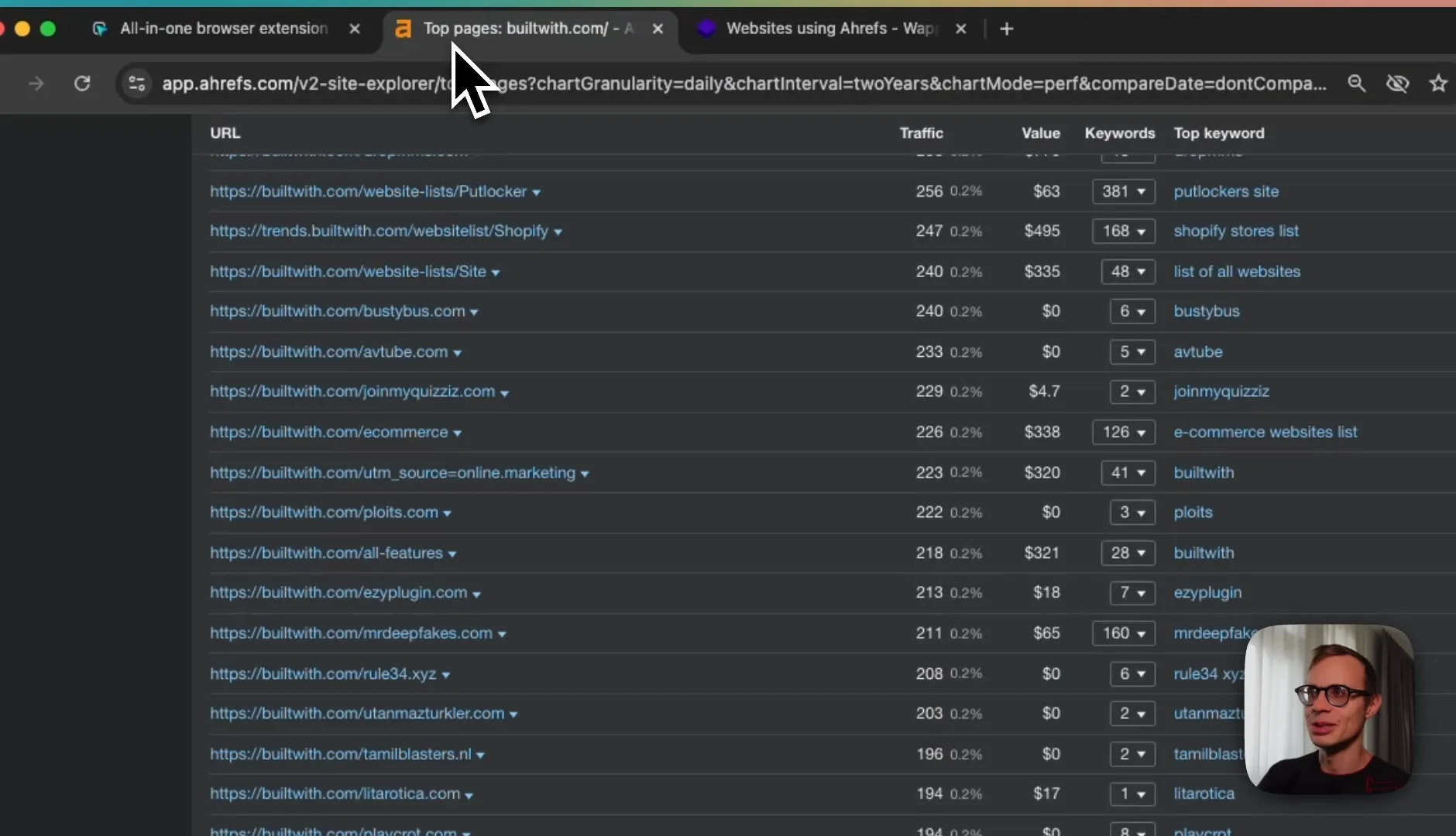This screenshot has width=1456, height=836.
Task: Expand URL menu arrow after ploits.com
Action: pyautogui.click(x=447, y=513)
